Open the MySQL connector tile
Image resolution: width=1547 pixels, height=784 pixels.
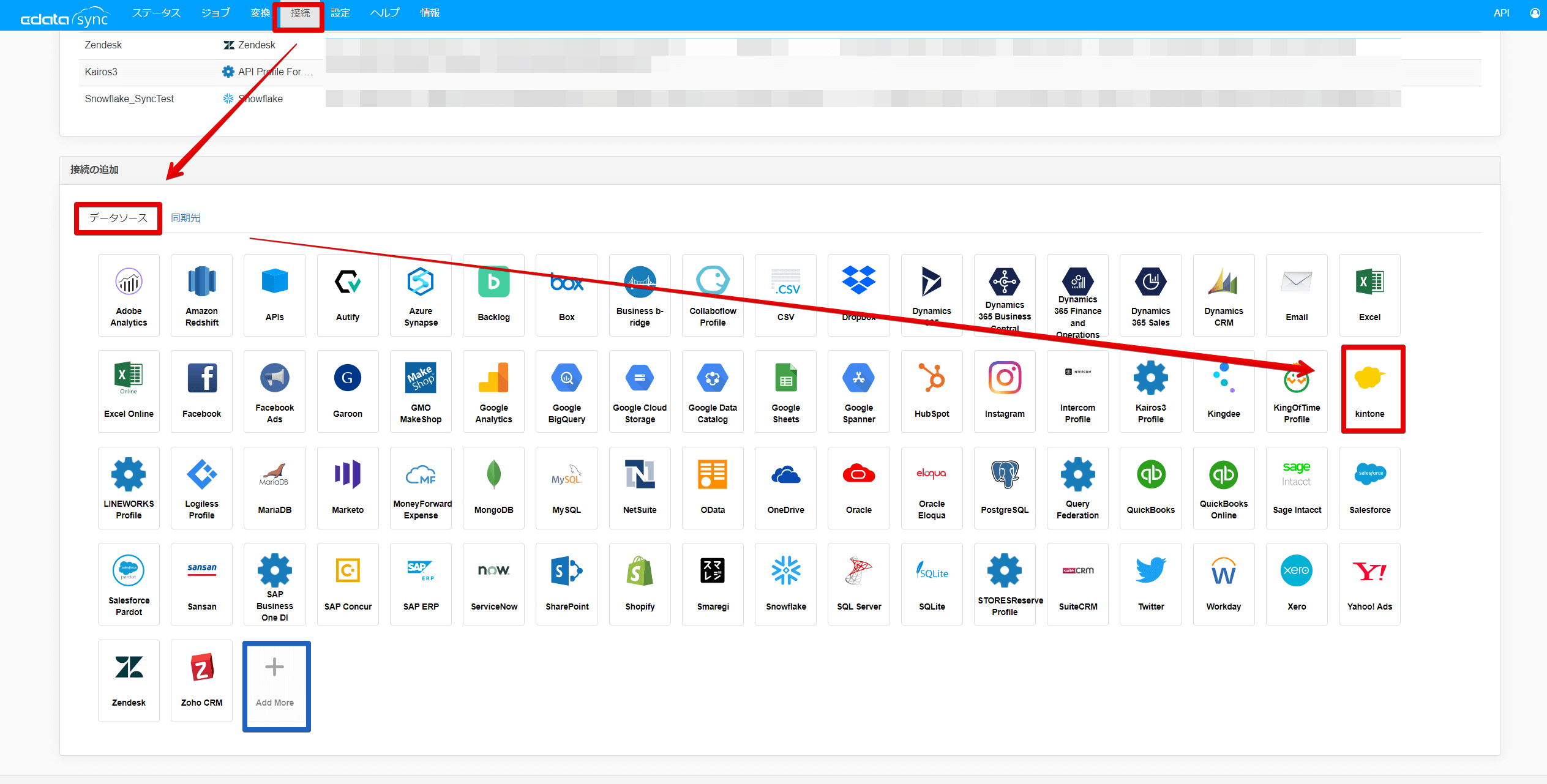[x=566, y=487]
